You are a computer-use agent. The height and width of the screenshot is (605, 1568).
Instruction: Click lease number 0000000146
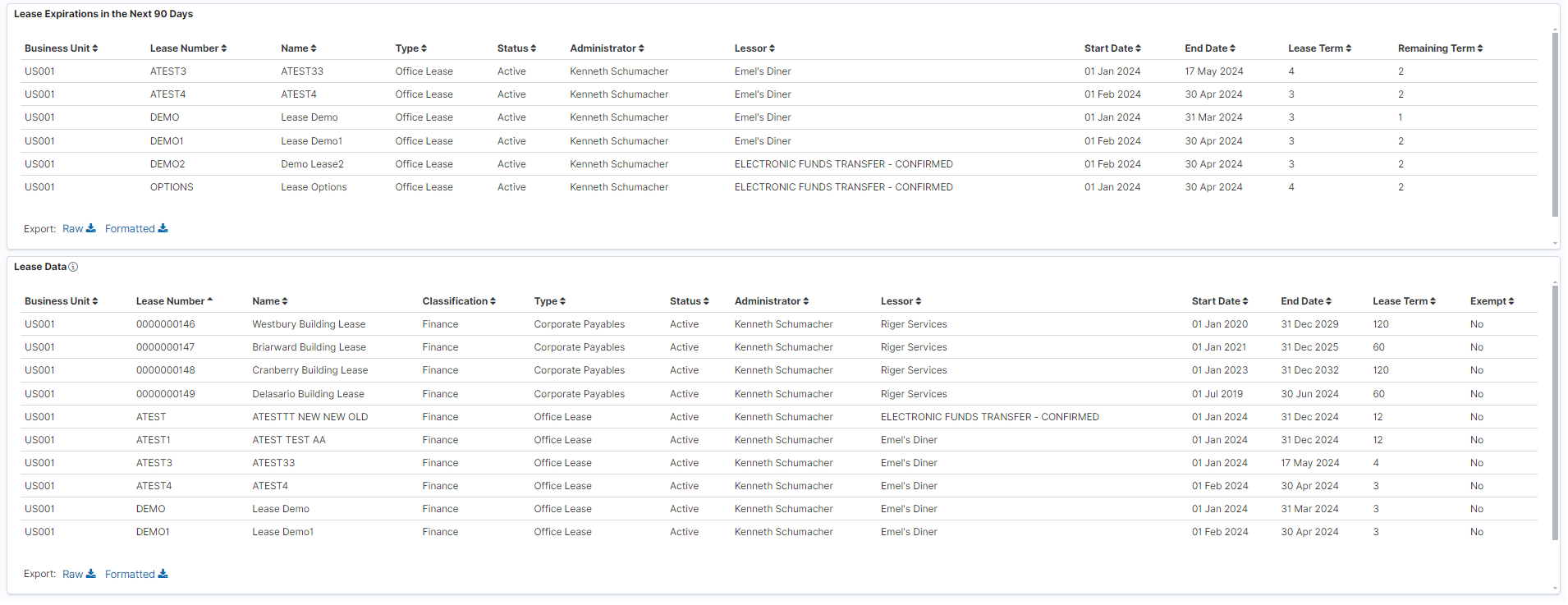tap(166, 324)
